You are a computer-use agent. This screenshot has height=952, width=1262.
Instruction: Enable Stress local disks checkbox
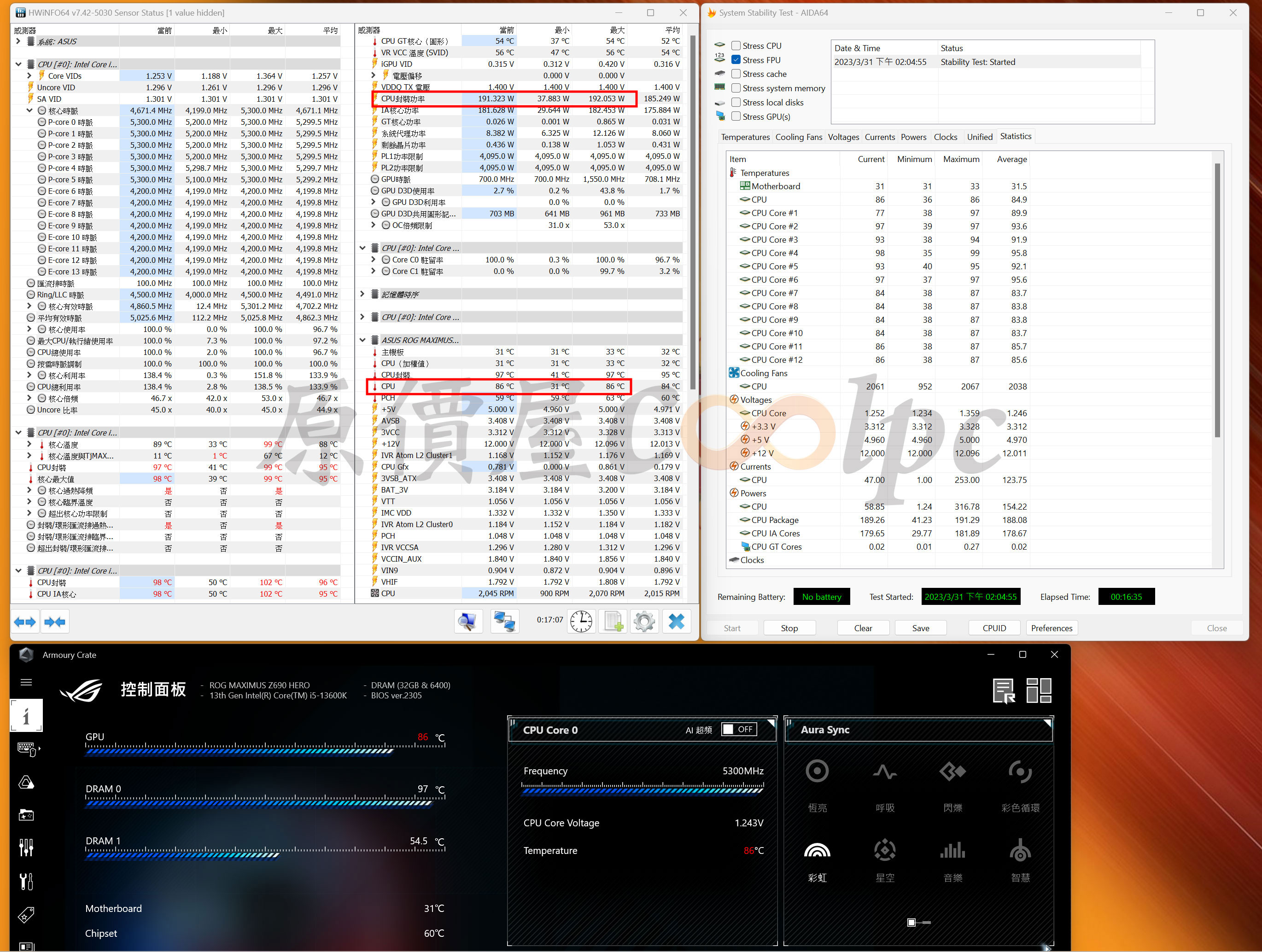click(x=736, y=102)
